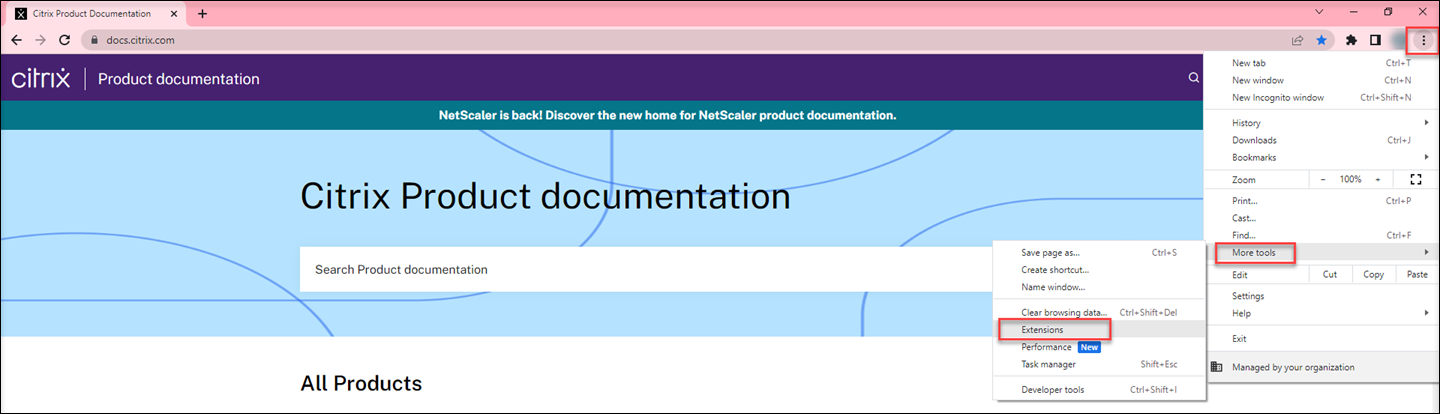
Task: Click the Citrix logo
Action: (41, 79)
